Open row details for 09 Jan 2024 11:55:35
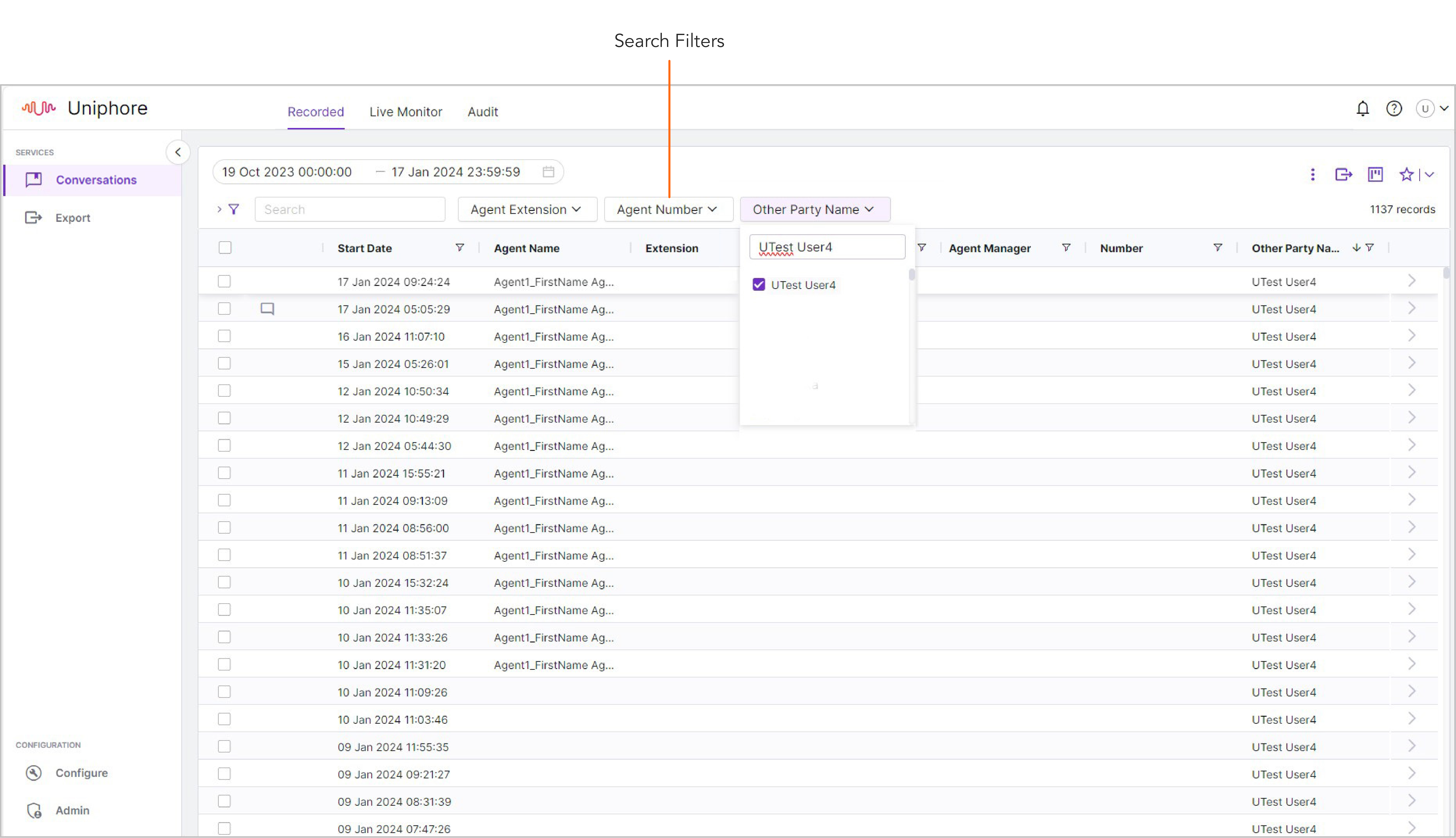This screenshot has width=1456, height=838. pyautogui.click(x=1412, y=746)
